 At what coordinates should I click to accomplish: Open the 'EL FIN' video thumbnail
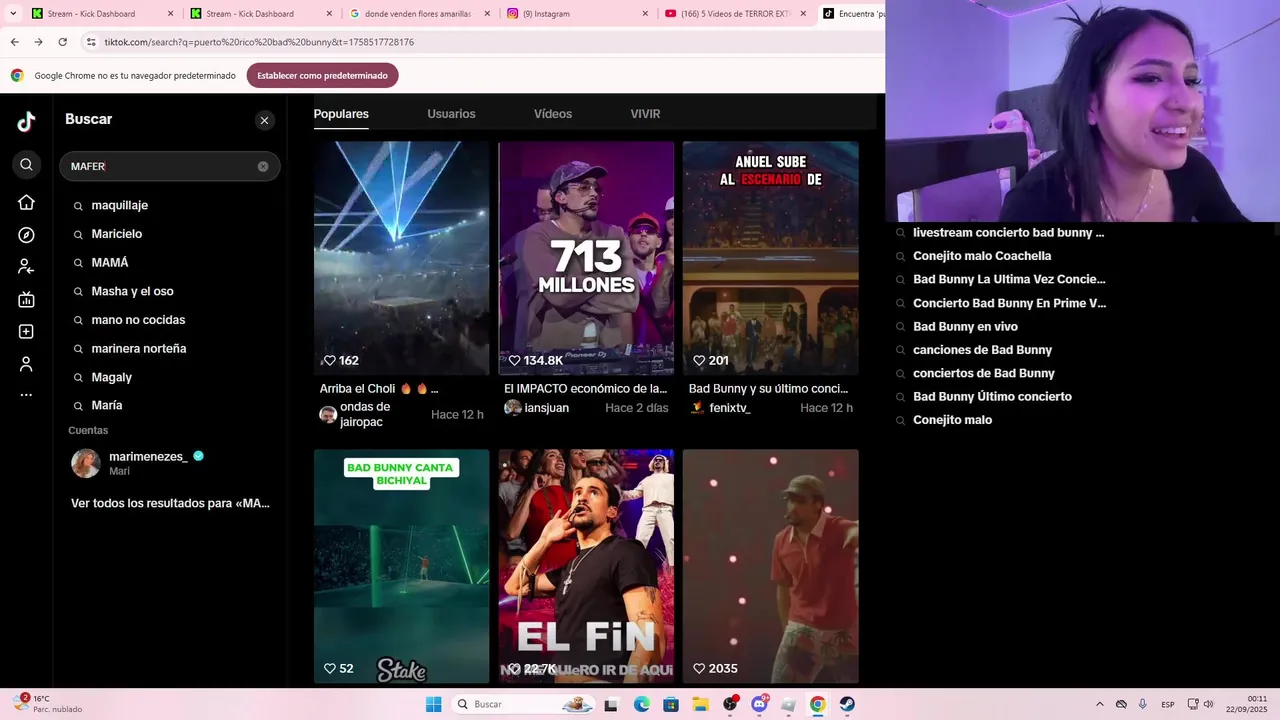click(x=586, y=566)
